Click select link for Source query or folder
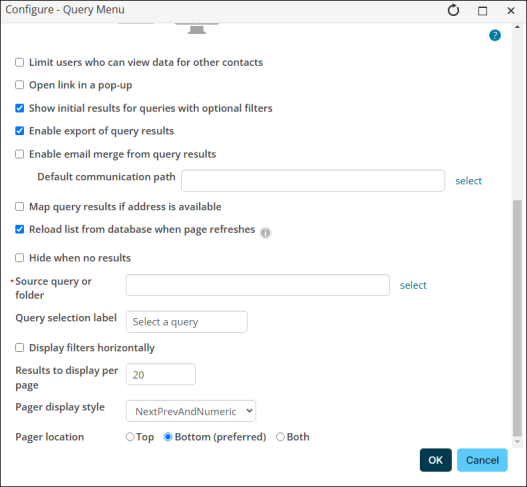527x487 pixels. tap(413, 285)
